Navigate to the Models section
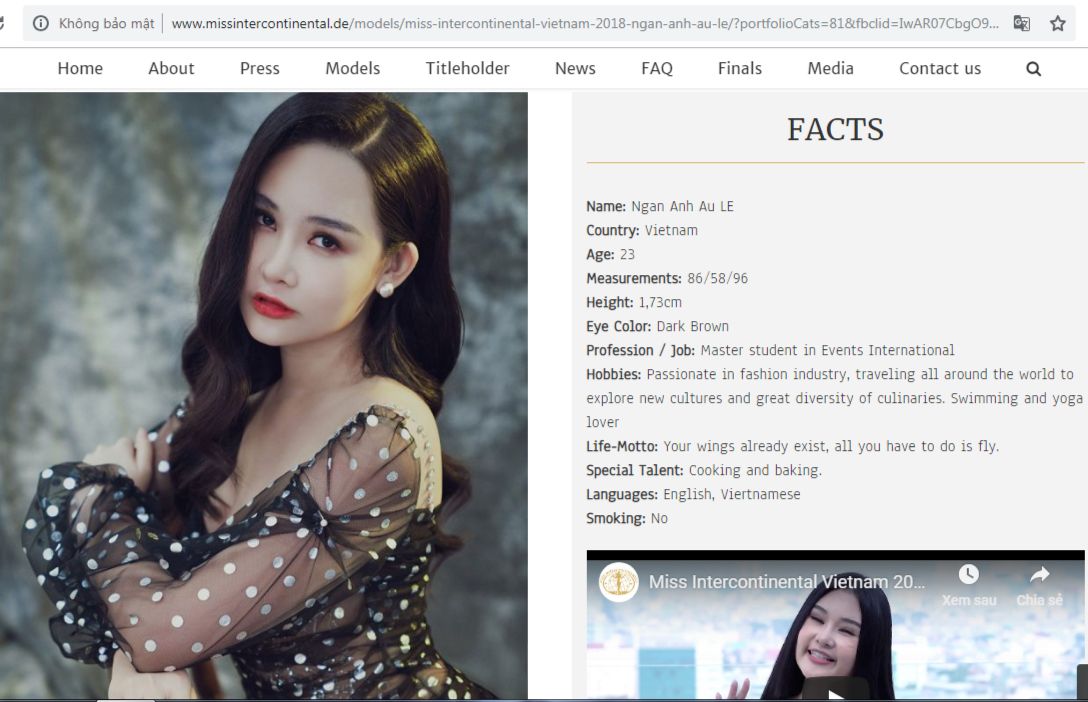Viewport: 1088px width, 702px height. pyautogui.click(x=352, y=69)
